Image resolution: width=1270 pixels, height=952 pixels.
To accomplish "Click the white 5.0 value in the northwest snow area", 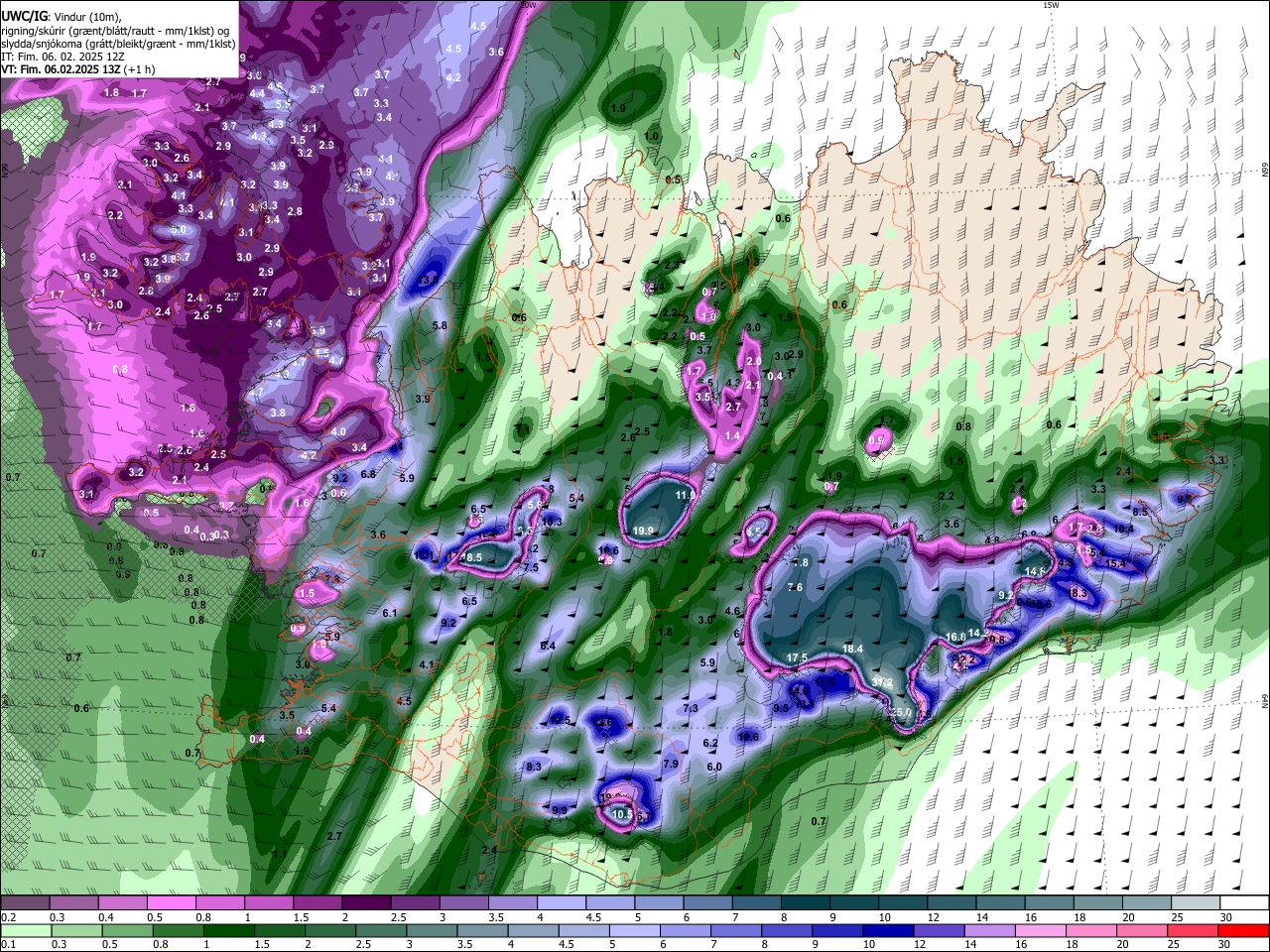I will pos(179,229).
